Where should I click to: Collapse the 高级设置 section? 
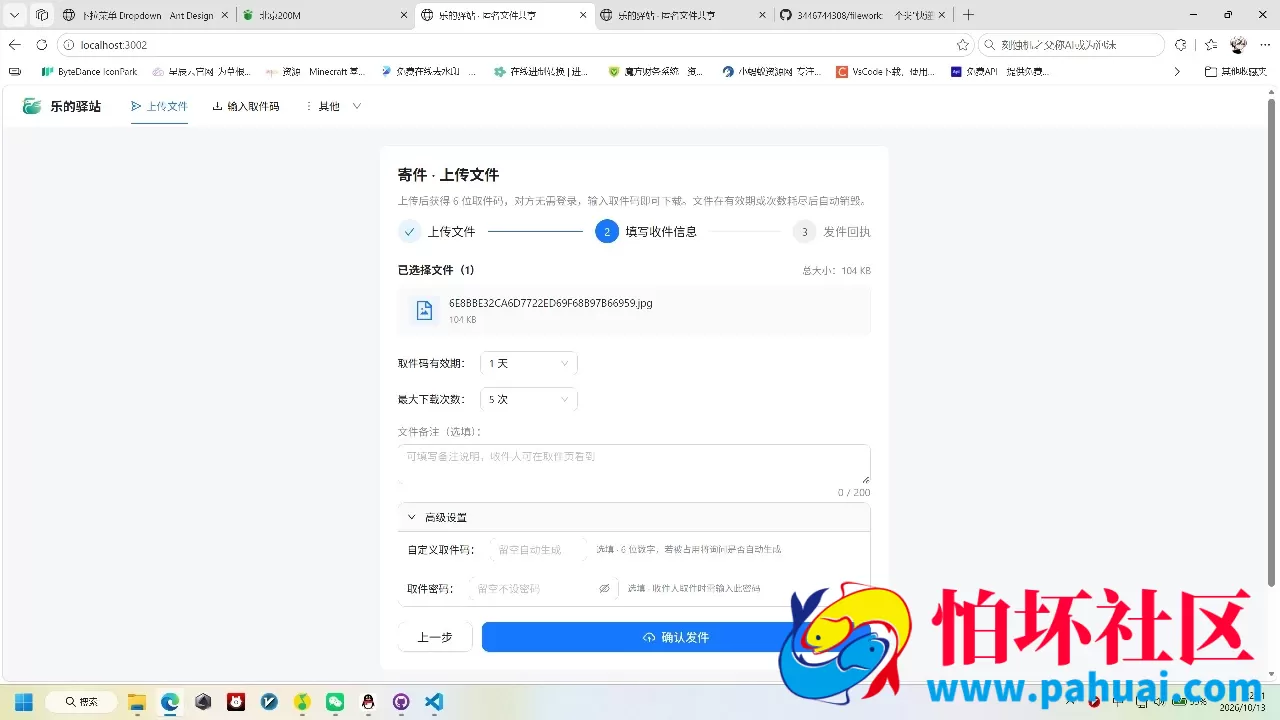pos(634,517)
